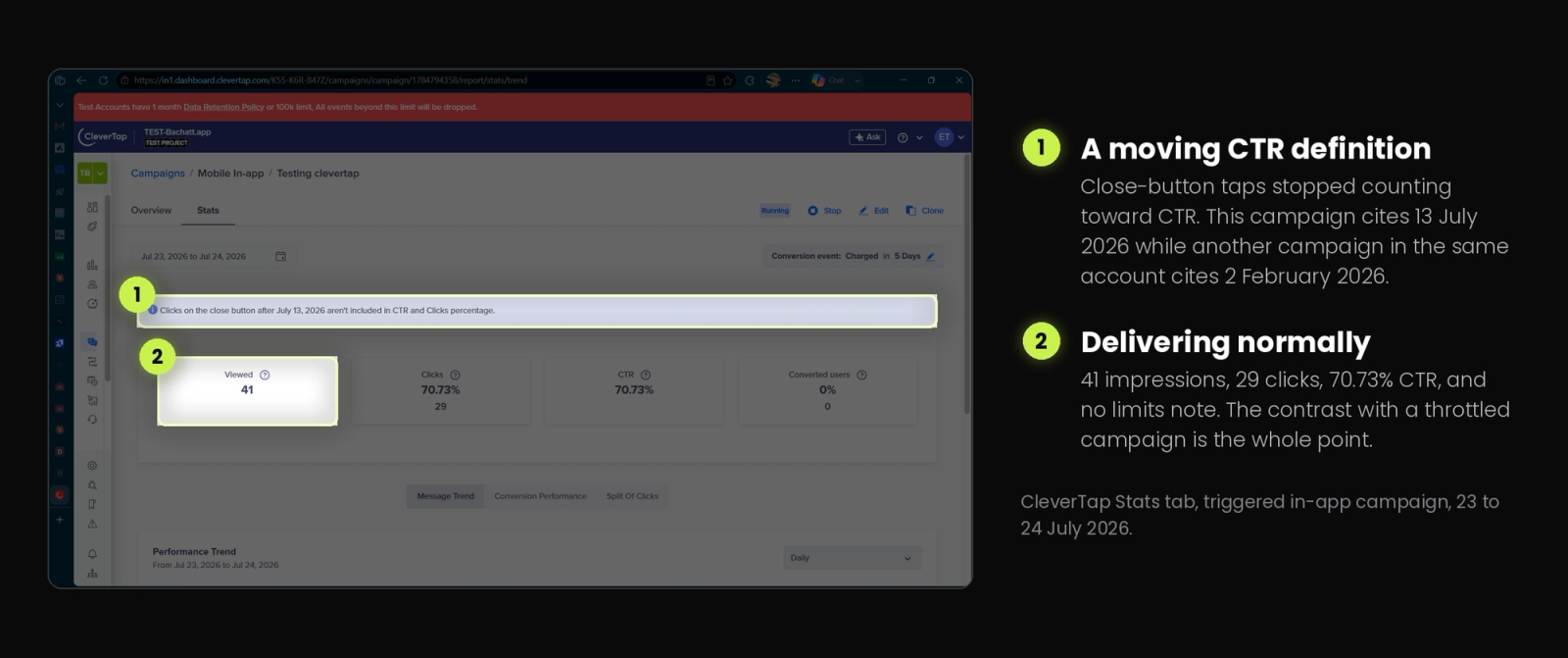This screenshot has height=658, width=1568.
Task: Open the Data Retention Policy link
Action: coord(223,107)
